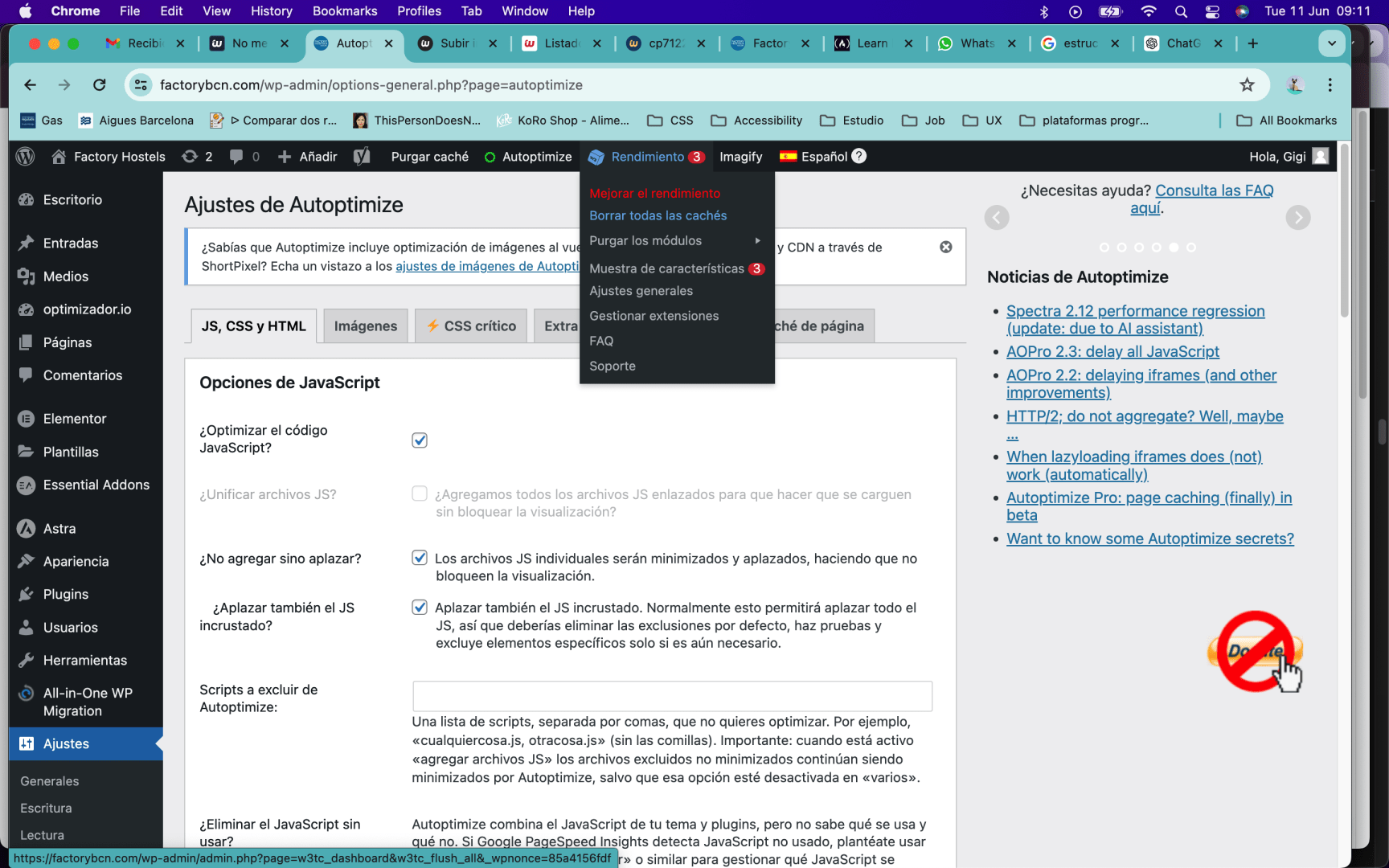Toggle the Optimizar el código JavaScript checkbox
The width and height of the screenshot is (1389, 868).
click(420, 440)
